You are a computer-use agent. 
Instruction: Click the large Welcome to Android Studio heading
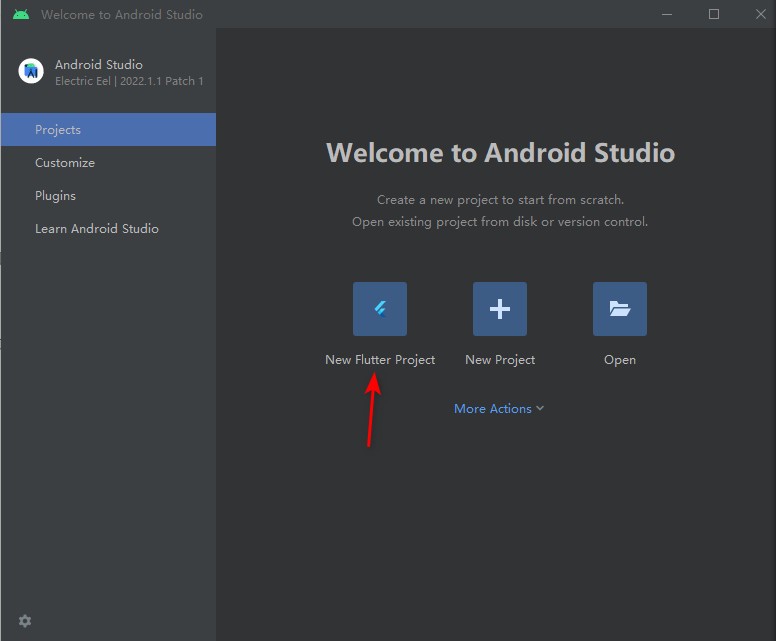(500, 153)
